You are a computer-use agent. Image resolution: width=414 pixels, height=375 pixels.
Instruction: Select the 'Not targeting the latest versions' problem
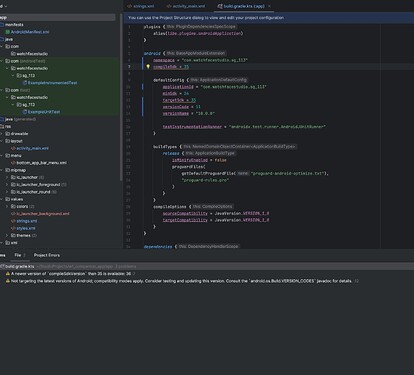point(181,281)
